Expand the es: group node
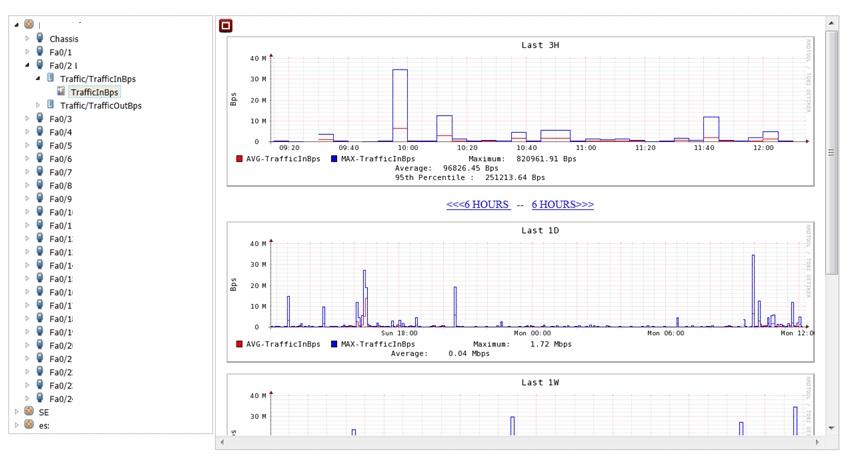 16,425
